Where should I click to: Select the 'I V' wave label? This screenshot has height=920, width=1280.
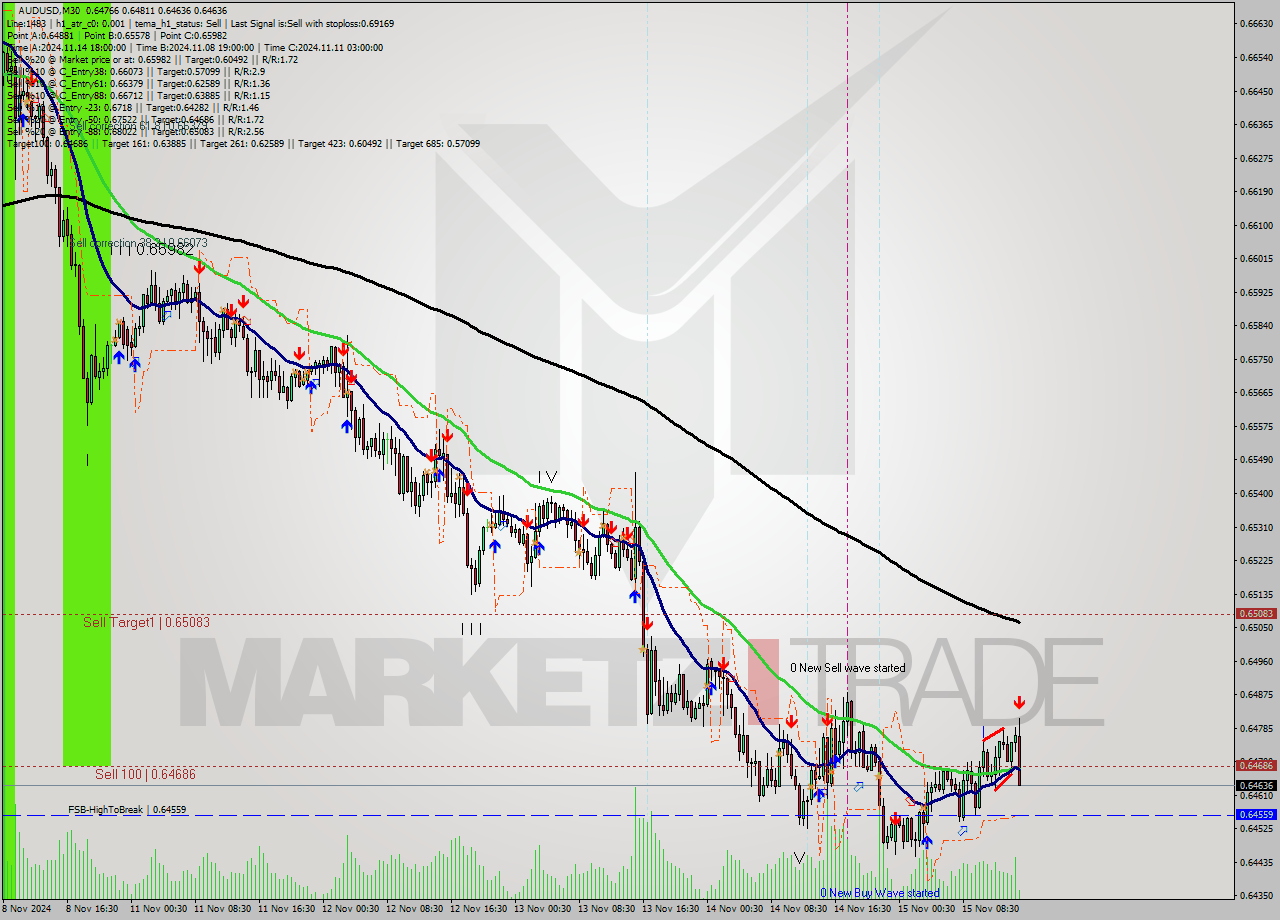point(547,477)
